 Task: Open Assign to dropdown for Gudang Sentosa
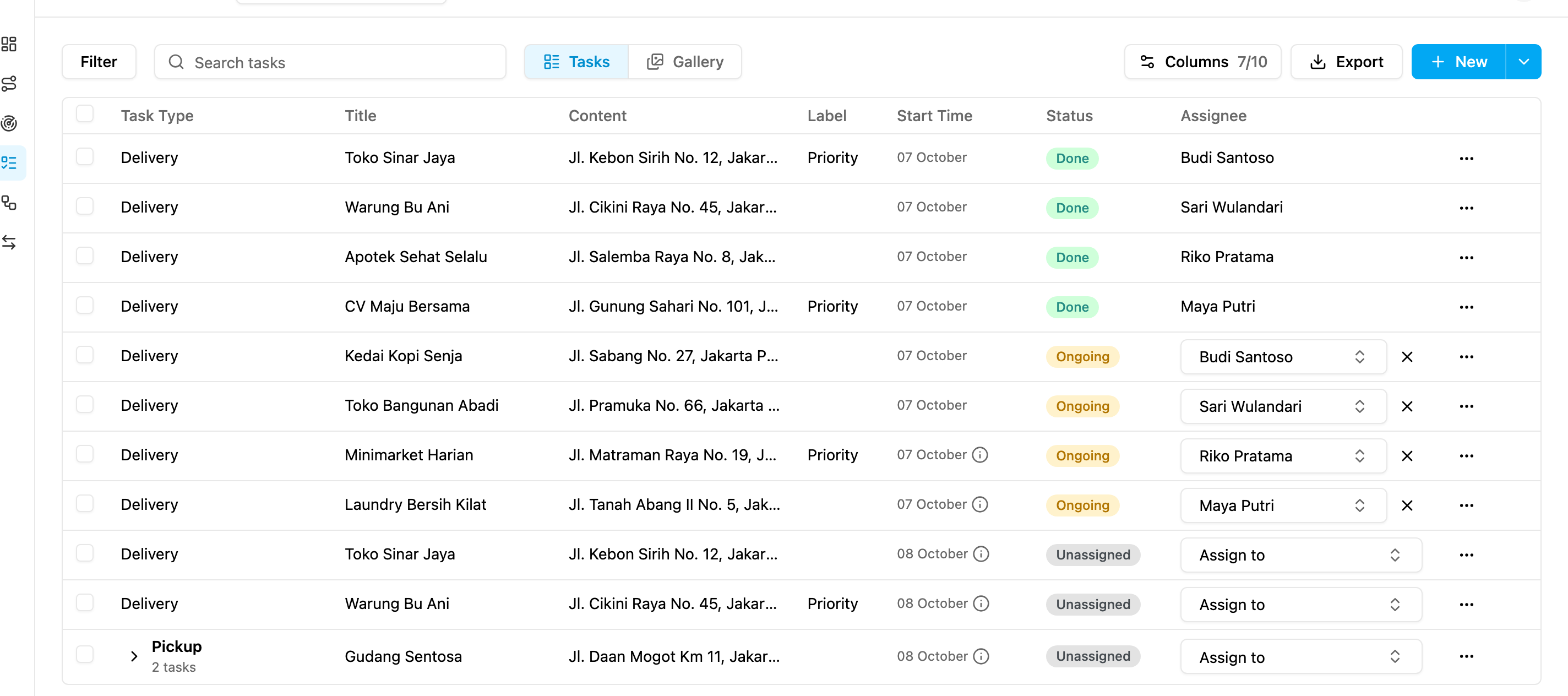pyautogui.click(x=1301, y=656)
